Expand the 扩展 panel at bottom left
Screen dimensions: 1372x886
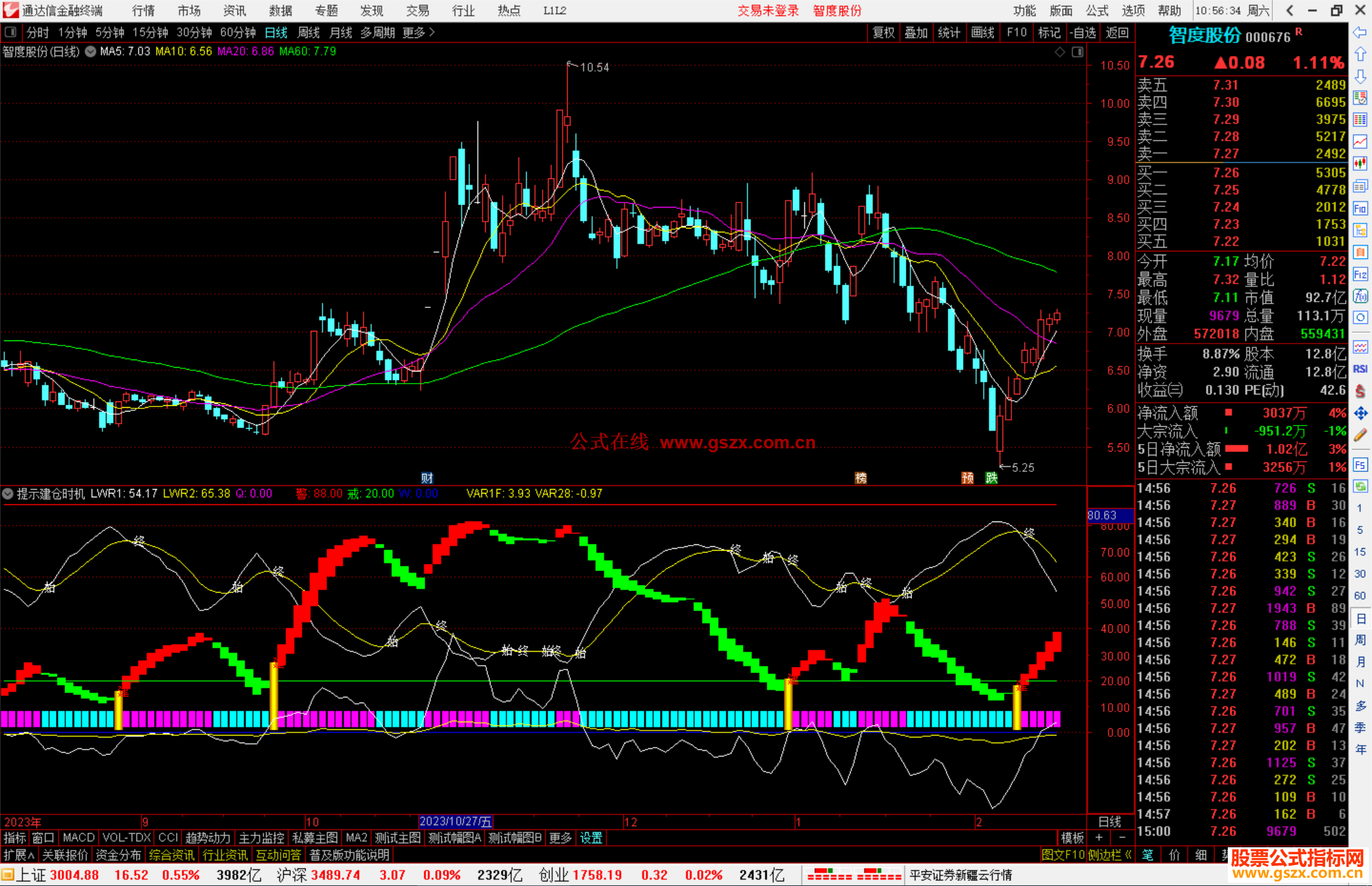(19, 855)
